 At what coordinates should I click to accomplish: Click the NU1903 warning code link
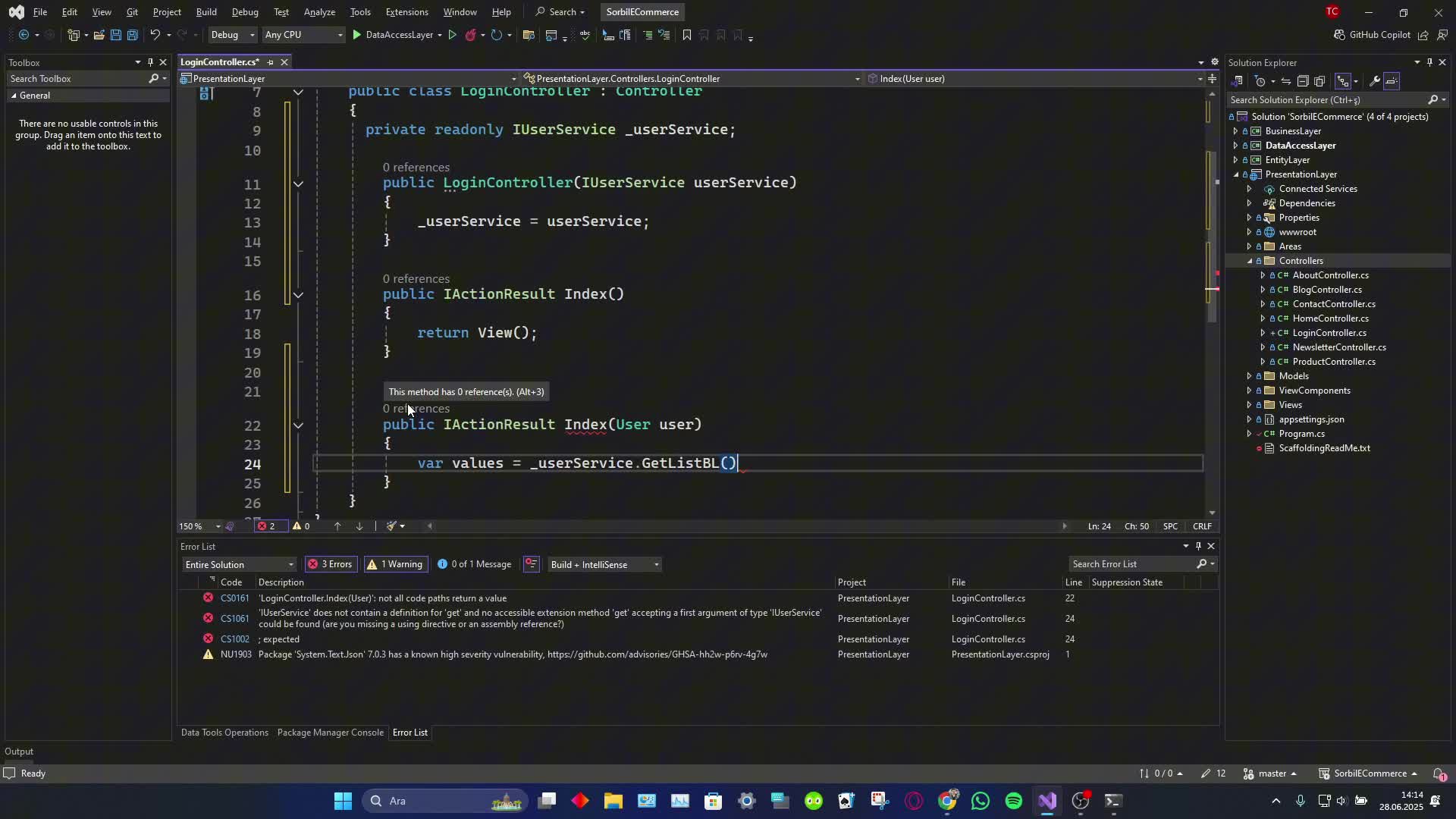click(x=236, y=654)
